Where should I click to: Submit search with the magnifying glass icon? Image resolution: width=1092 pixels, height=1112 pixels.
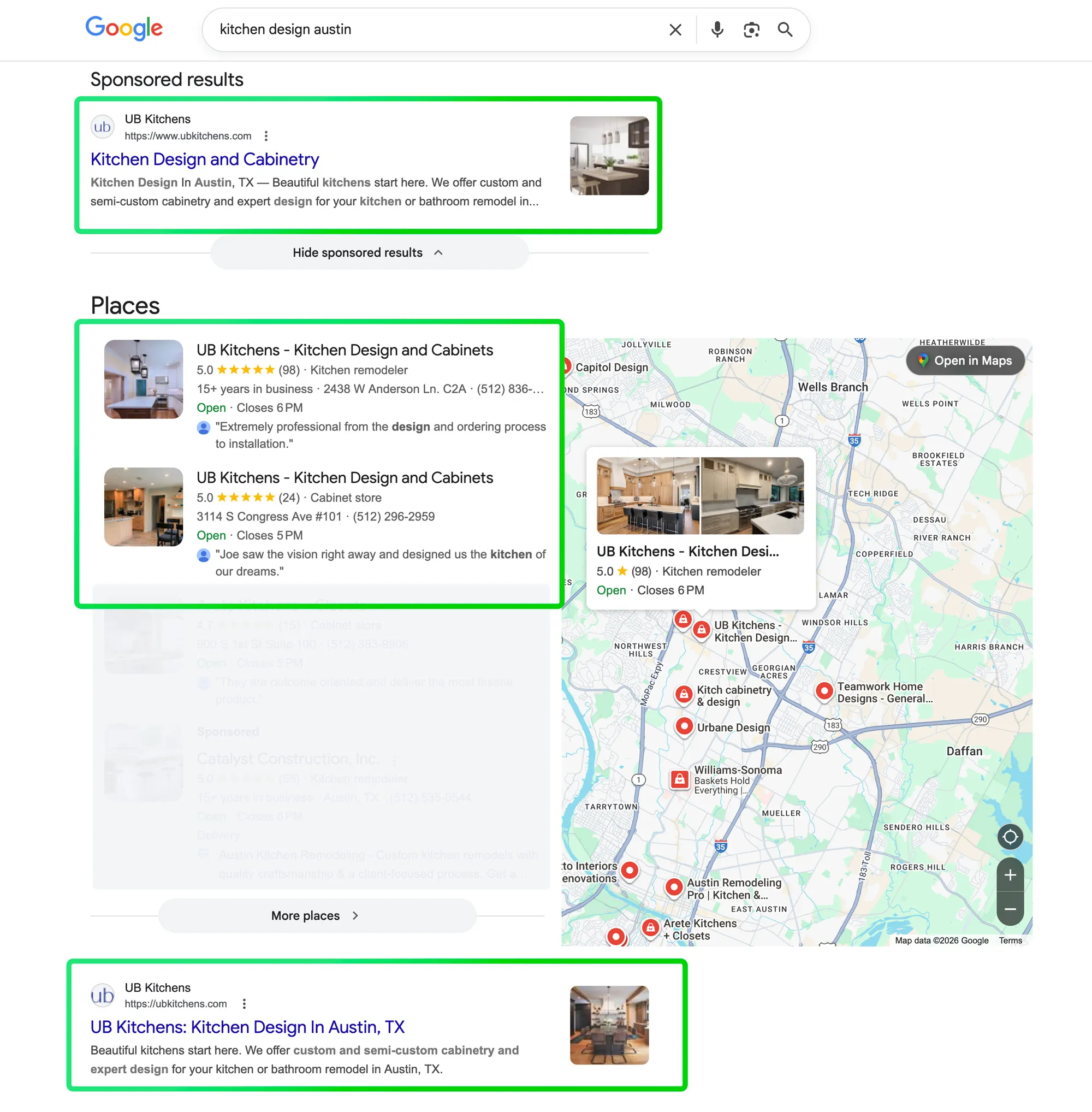point(785,30)
